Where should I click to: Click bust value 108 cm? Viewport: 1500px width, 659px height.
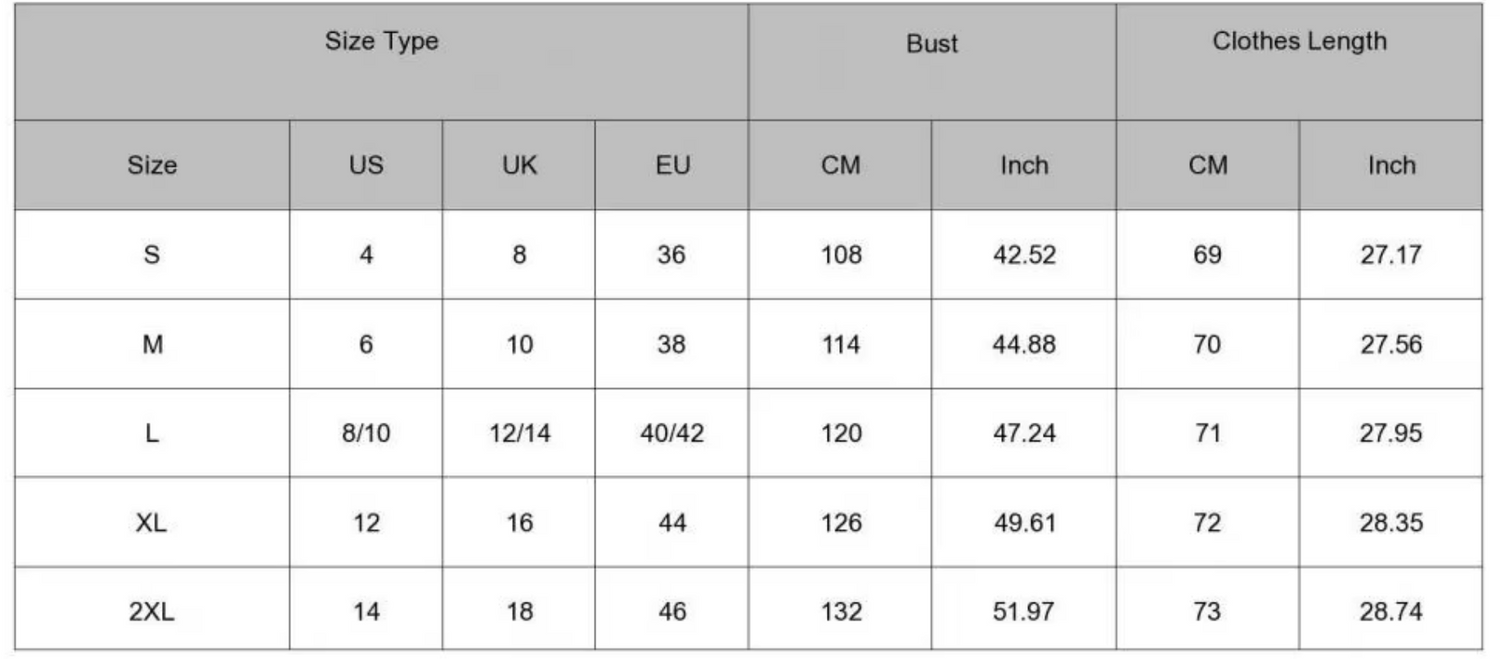[x=840, y=255]
